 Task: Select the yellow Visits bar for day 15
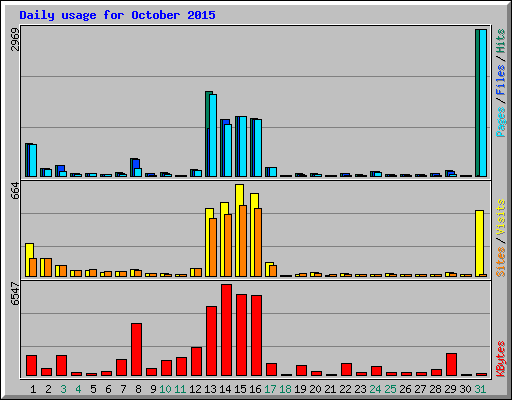pos(238,230)
